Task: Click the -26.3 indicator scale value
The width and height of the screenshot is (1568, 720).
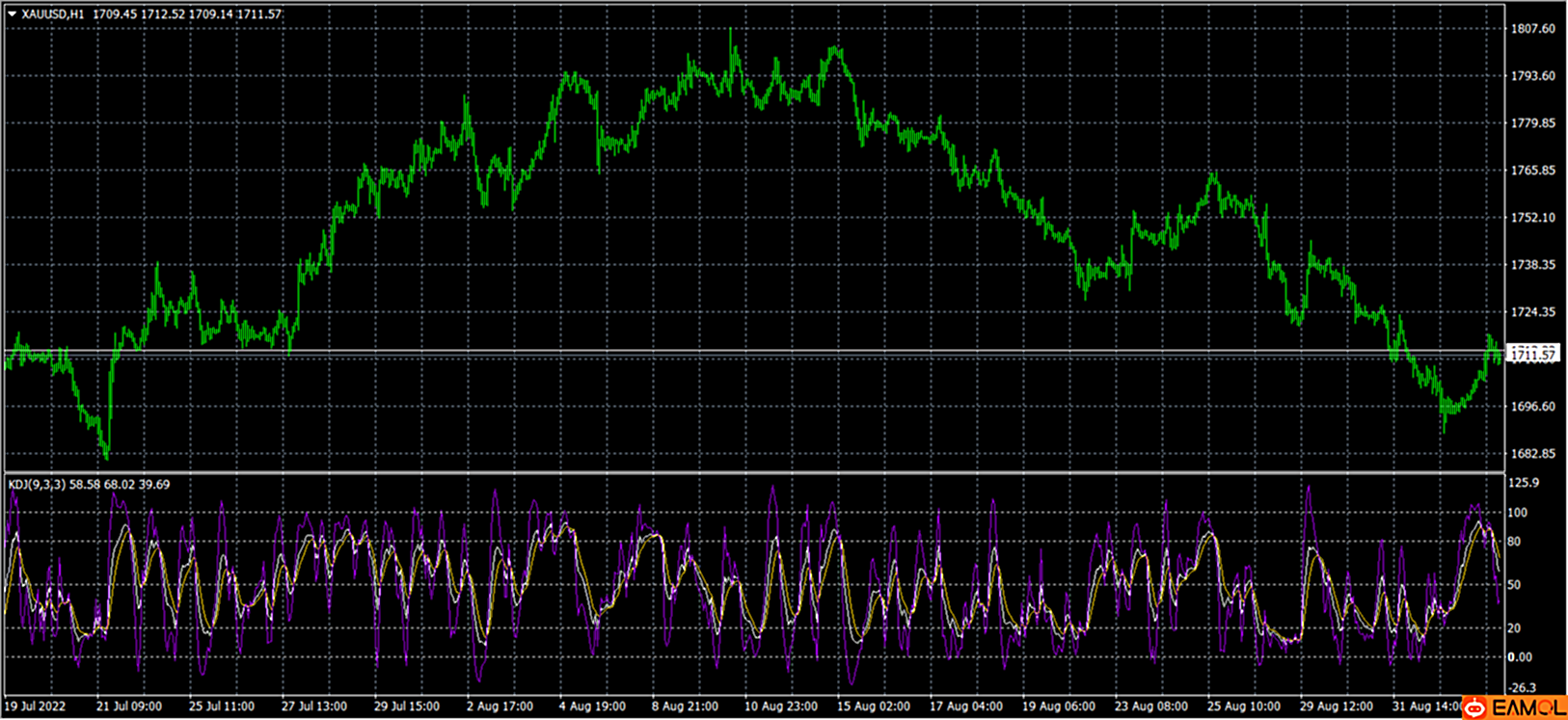Action: click(x=1523, y=688)
